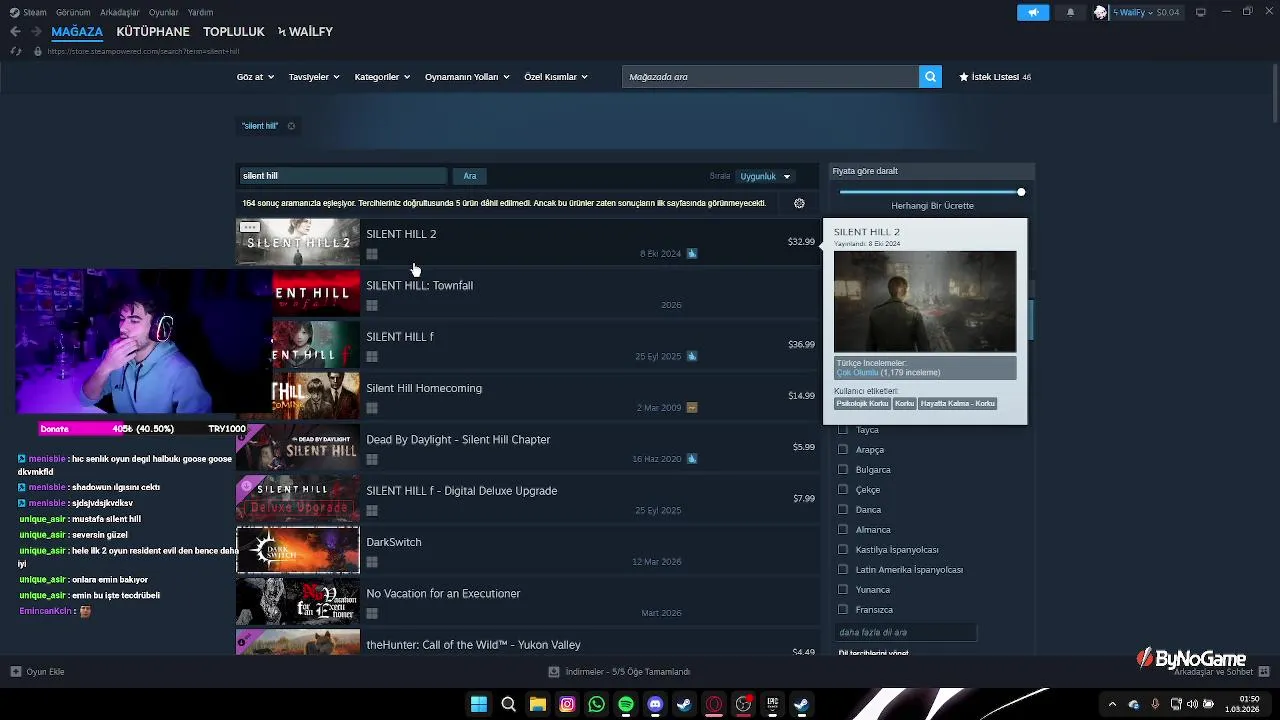Open Spotify from the taskbar
This screenshot has height=720, width=1280.
(x=626, y=705)
